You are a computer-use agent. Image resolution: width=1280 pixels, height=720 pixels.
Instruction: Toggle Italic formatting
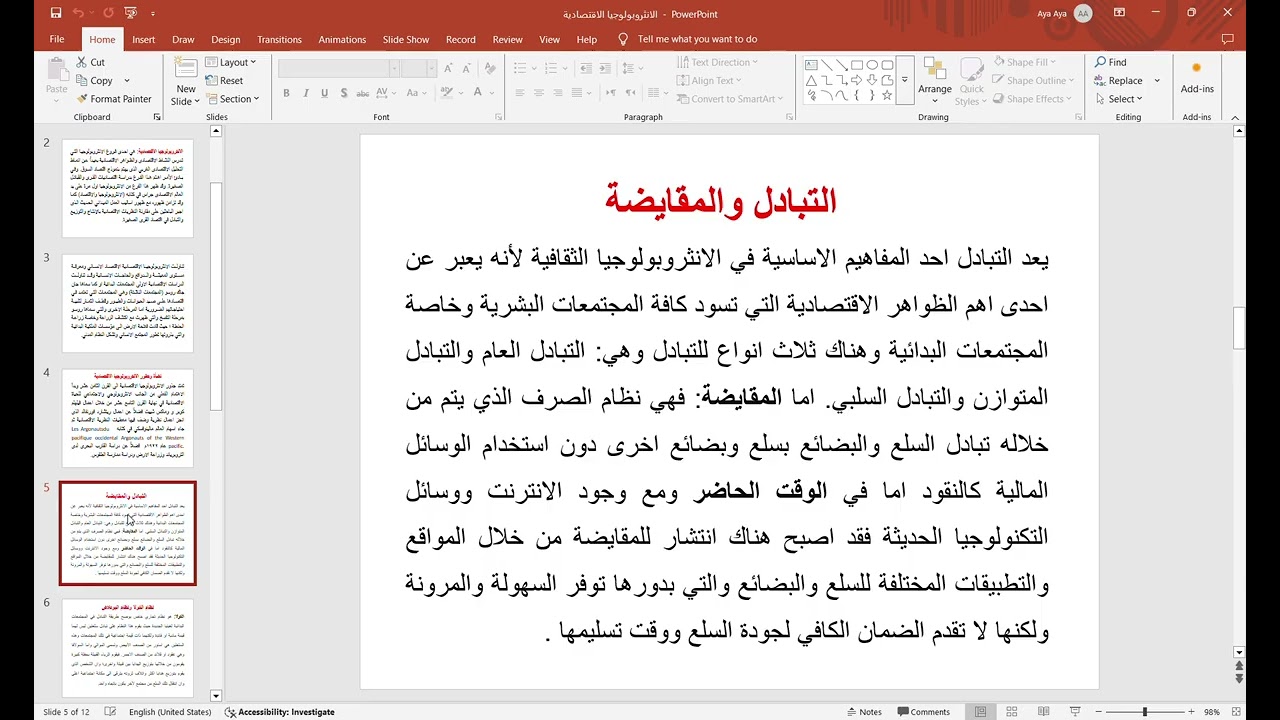[x=305, y=93]
